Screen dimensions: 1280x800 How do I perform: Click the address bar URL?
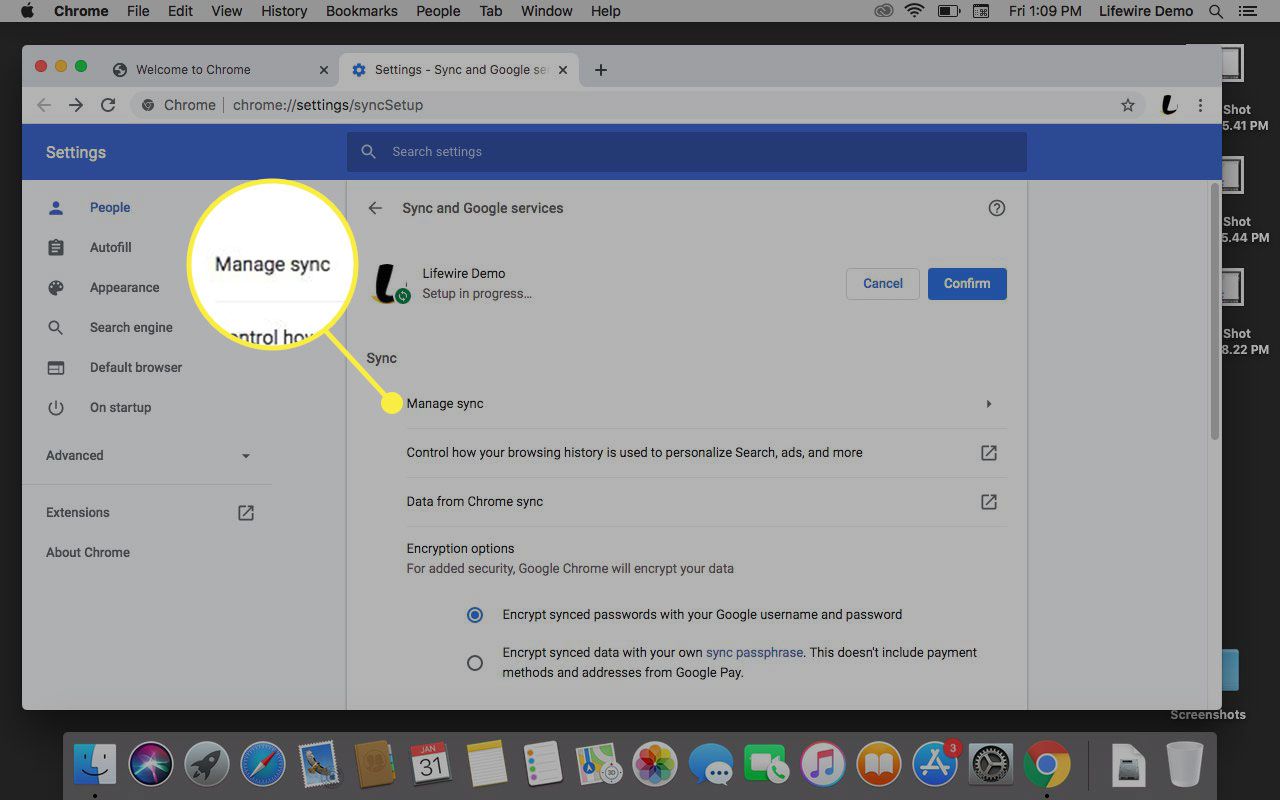(328, 105)
